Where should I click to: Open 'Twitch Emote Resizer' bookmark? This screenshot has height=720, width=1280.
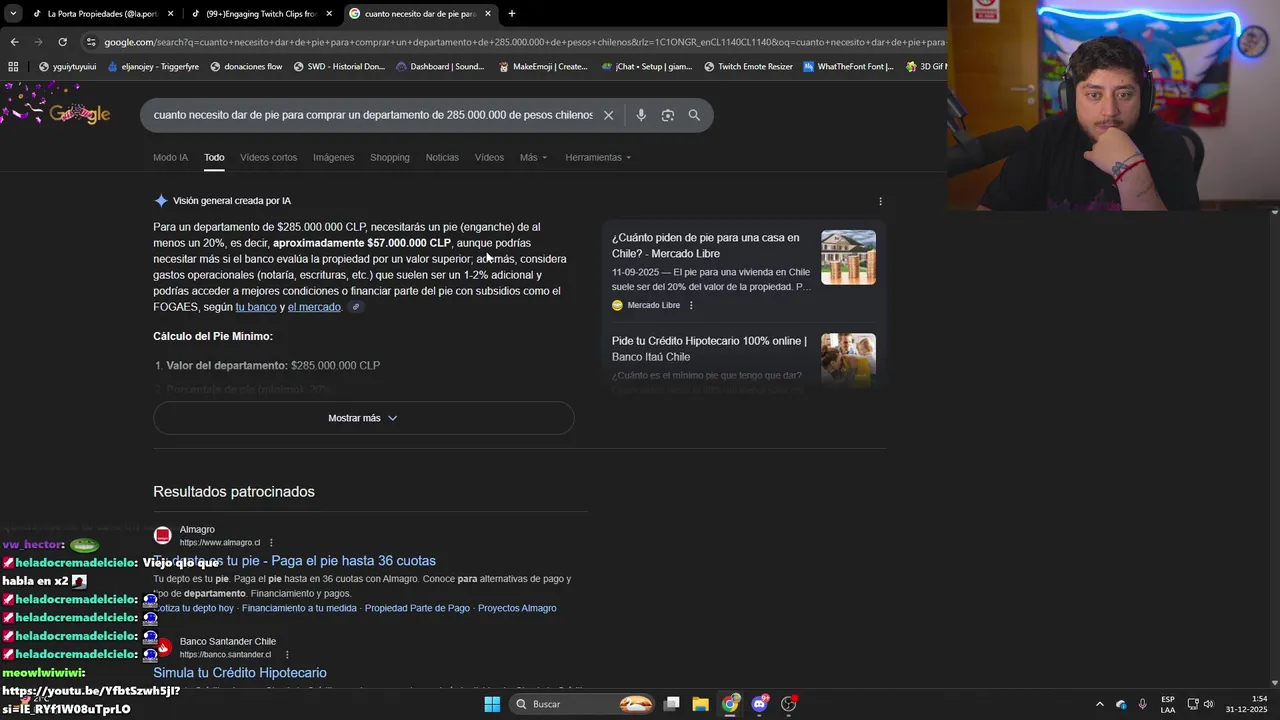(748, 67)
